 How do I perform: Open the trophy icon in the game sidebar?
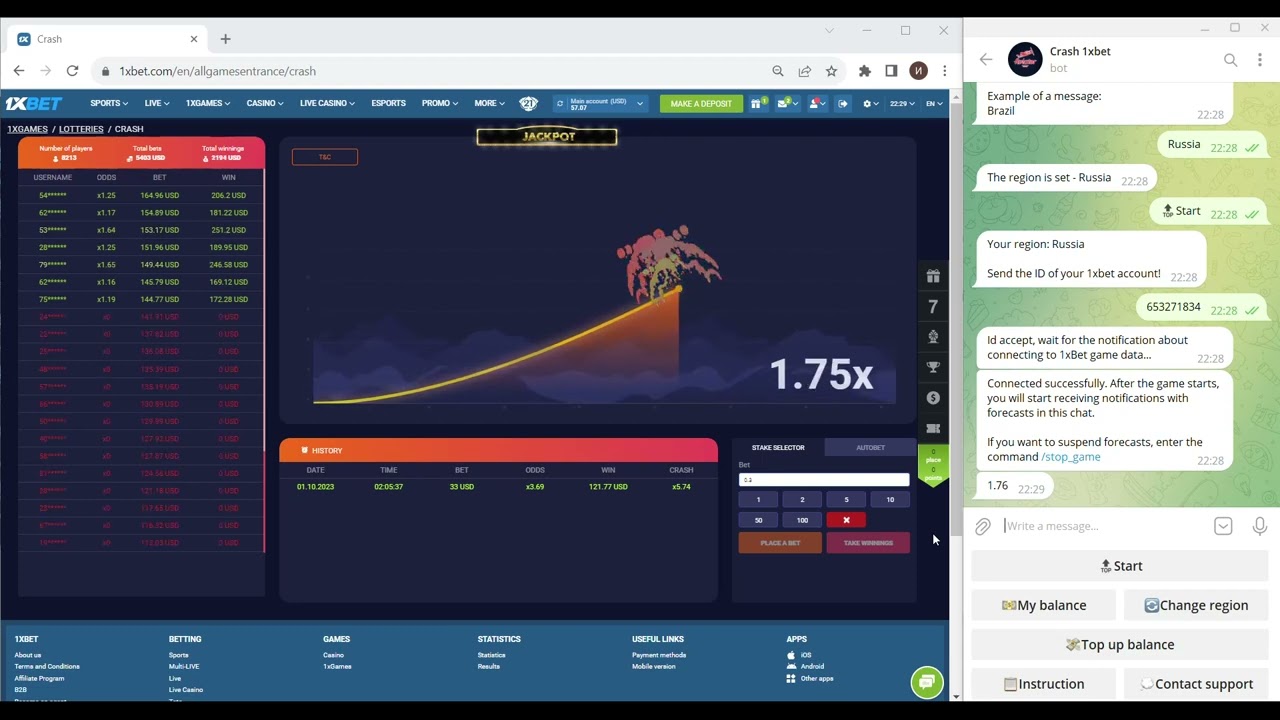pos(933,367)
